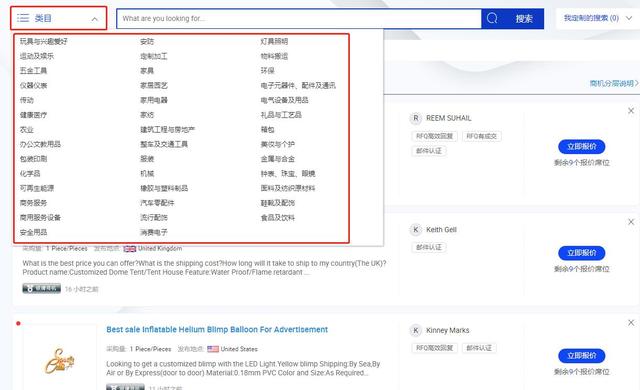Select 电子元器件、配件及通讯 category

coord(298,85)
